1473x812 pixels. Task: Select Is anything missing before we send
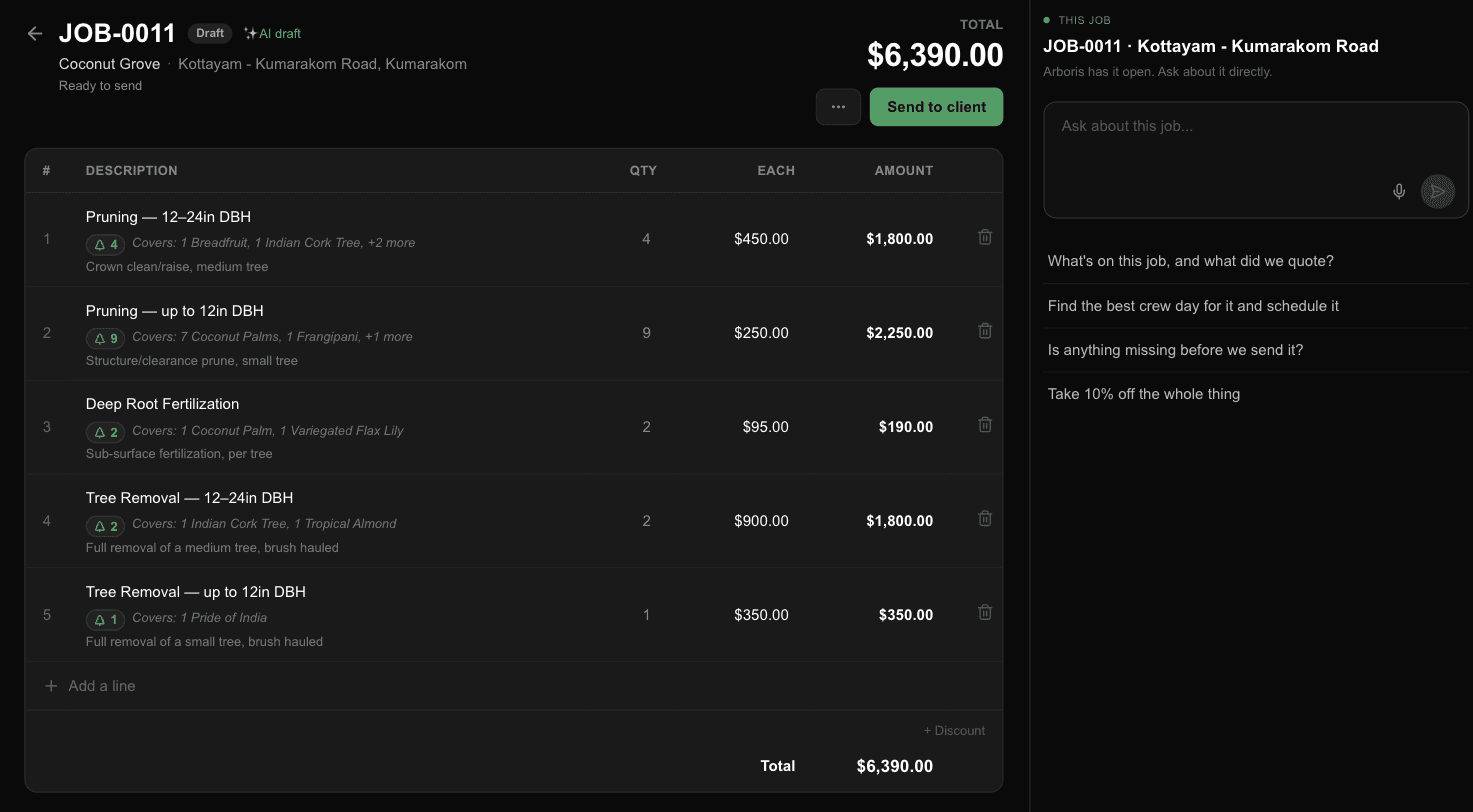[x=1258, y=350]
